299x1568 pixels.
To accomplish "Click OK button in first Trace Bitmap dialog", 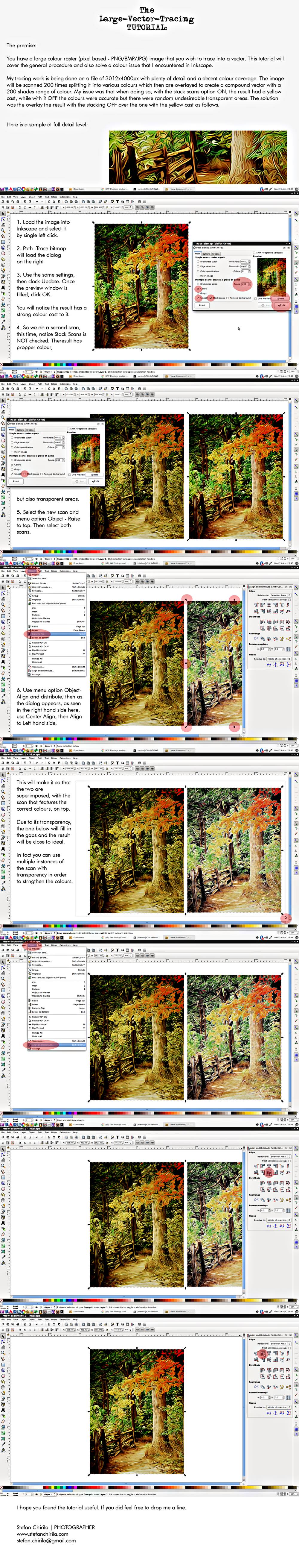I will 281,305.
